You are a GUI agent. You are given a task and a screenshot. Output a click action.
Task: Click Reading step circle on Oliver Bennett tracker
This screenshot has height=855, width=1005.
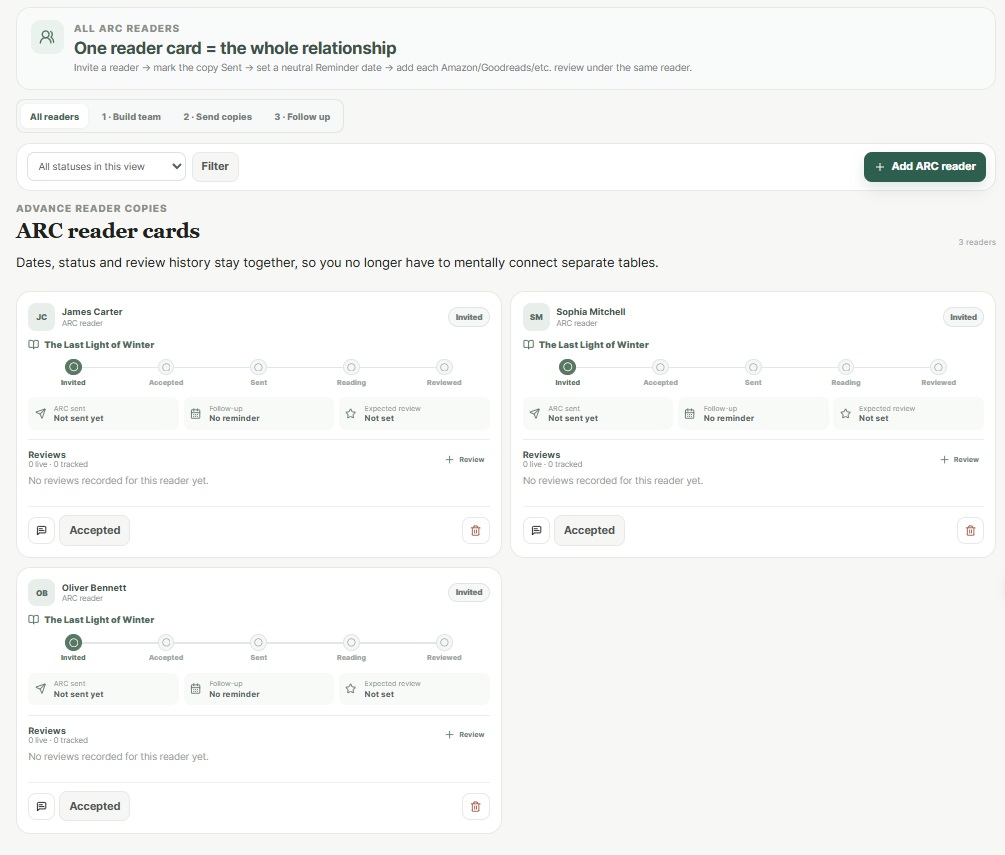tap(351, 642)
